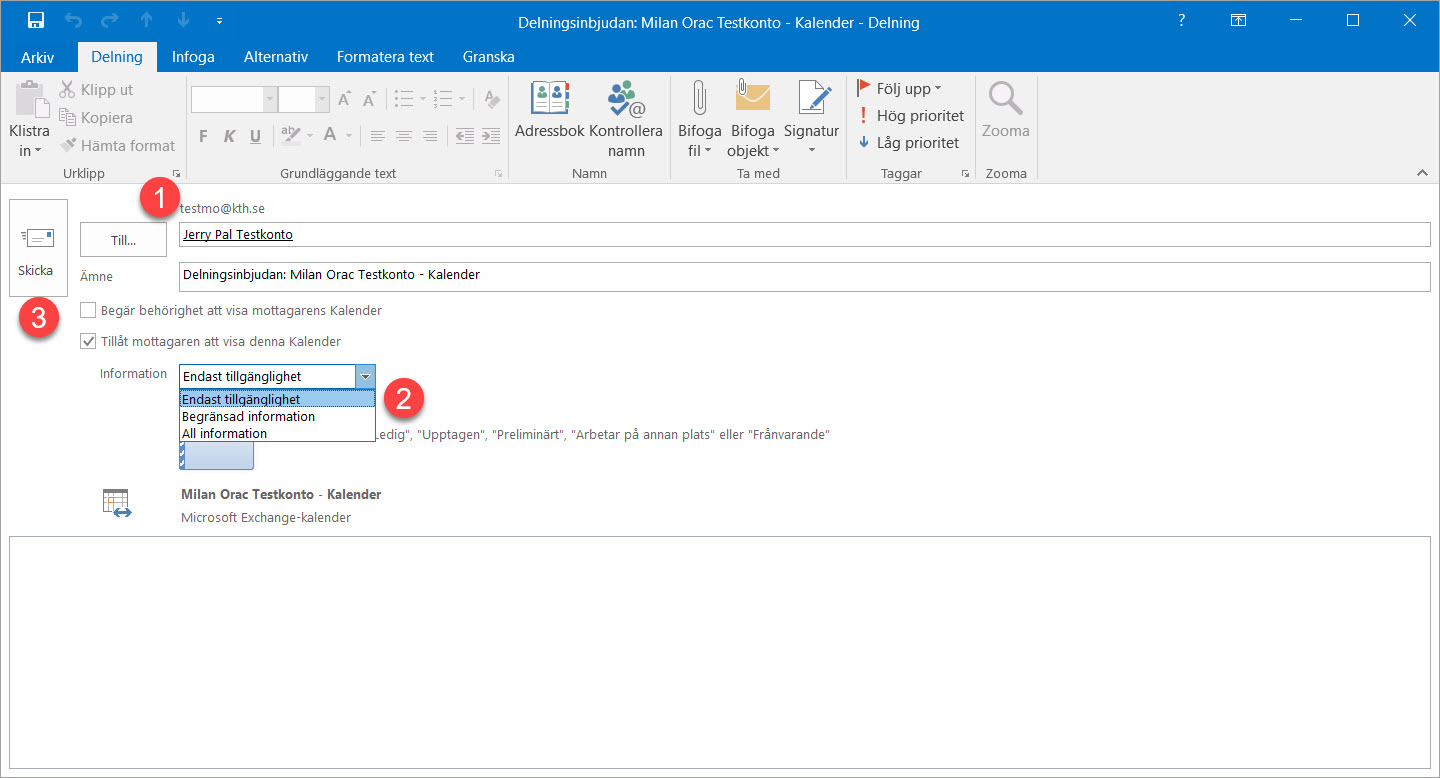Increase the indent
1440x778 pixels.
coord(491,136)
